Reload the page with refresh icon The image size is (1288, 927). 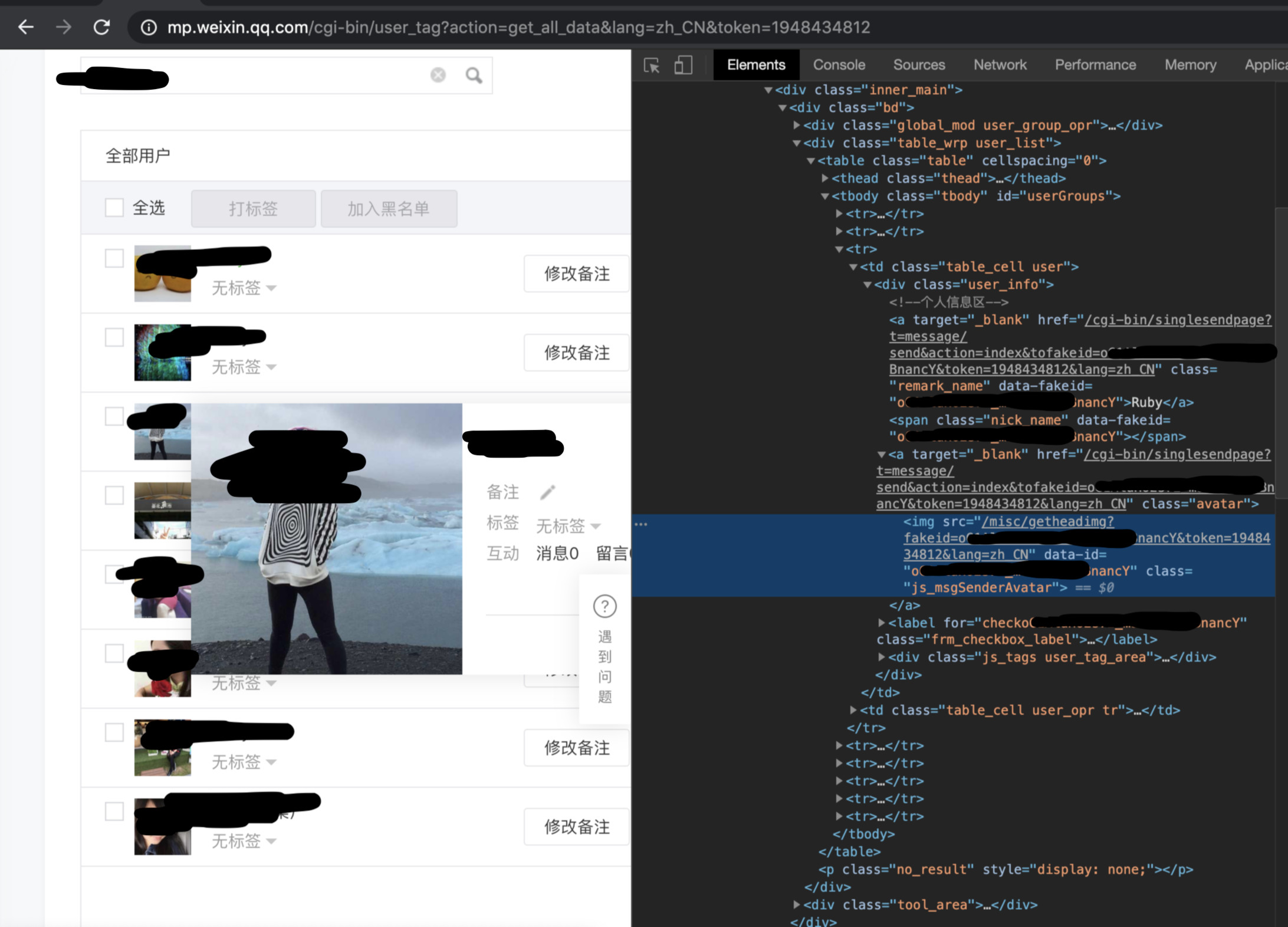click(x=101, y=27)
